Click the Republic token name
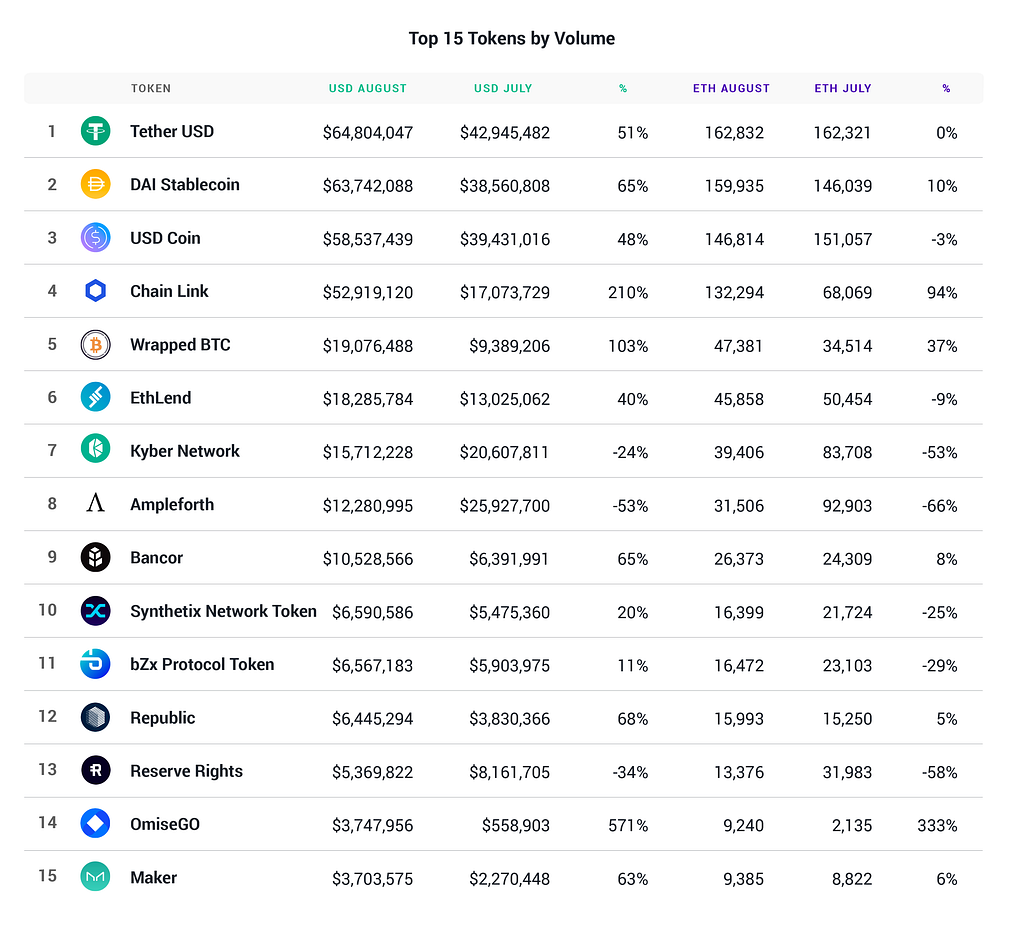The width and height of the screenshot is (1024, 933). [x=163, y=718]
